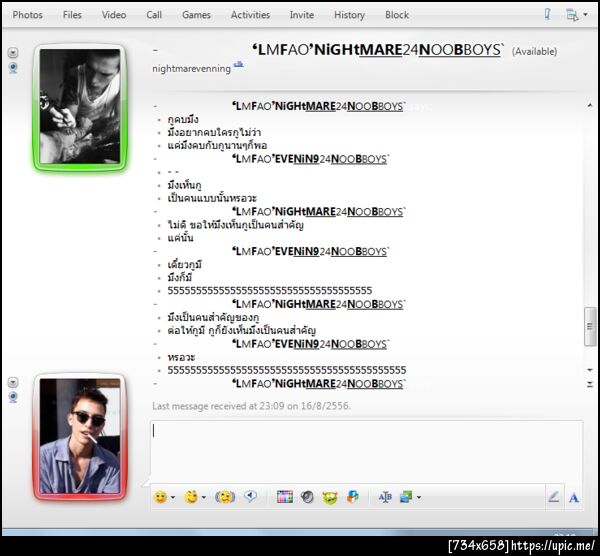Click the nightmarevenning personal message
Screen dimensions: 600x556
coord(191,69)
